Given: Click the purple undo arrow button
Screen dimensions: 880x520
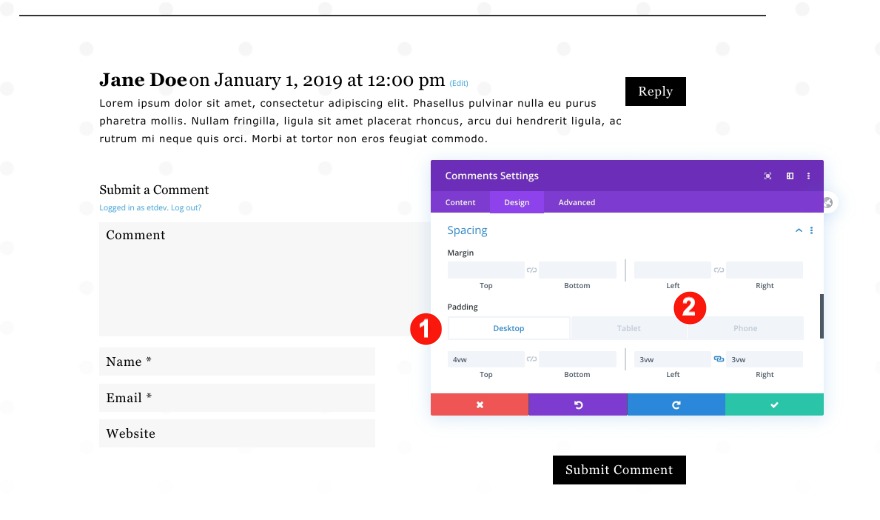Looking at the screenshot, I should 577,404.
